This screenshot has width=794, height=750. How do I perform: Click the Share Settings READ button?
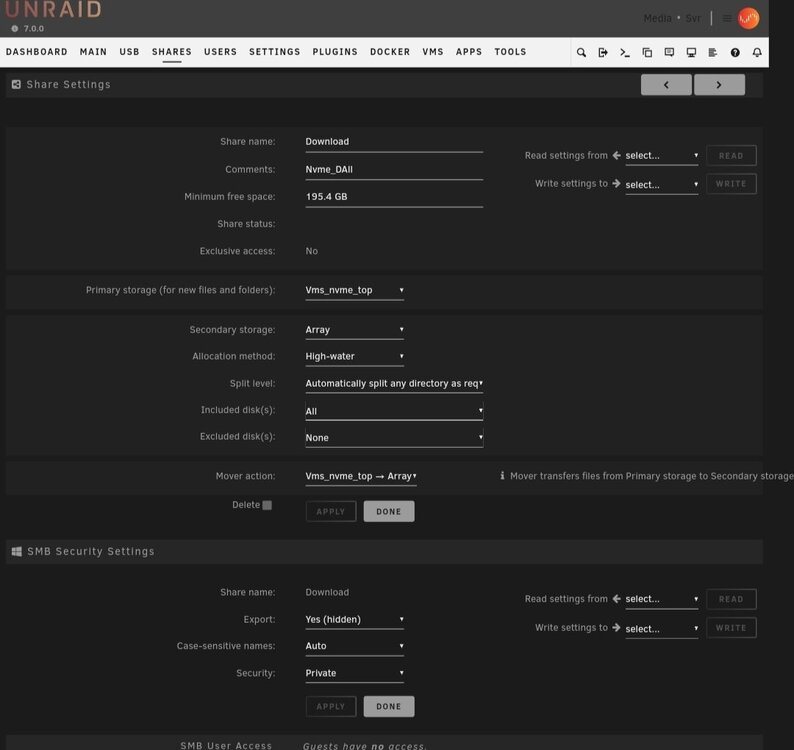point(731,155)
